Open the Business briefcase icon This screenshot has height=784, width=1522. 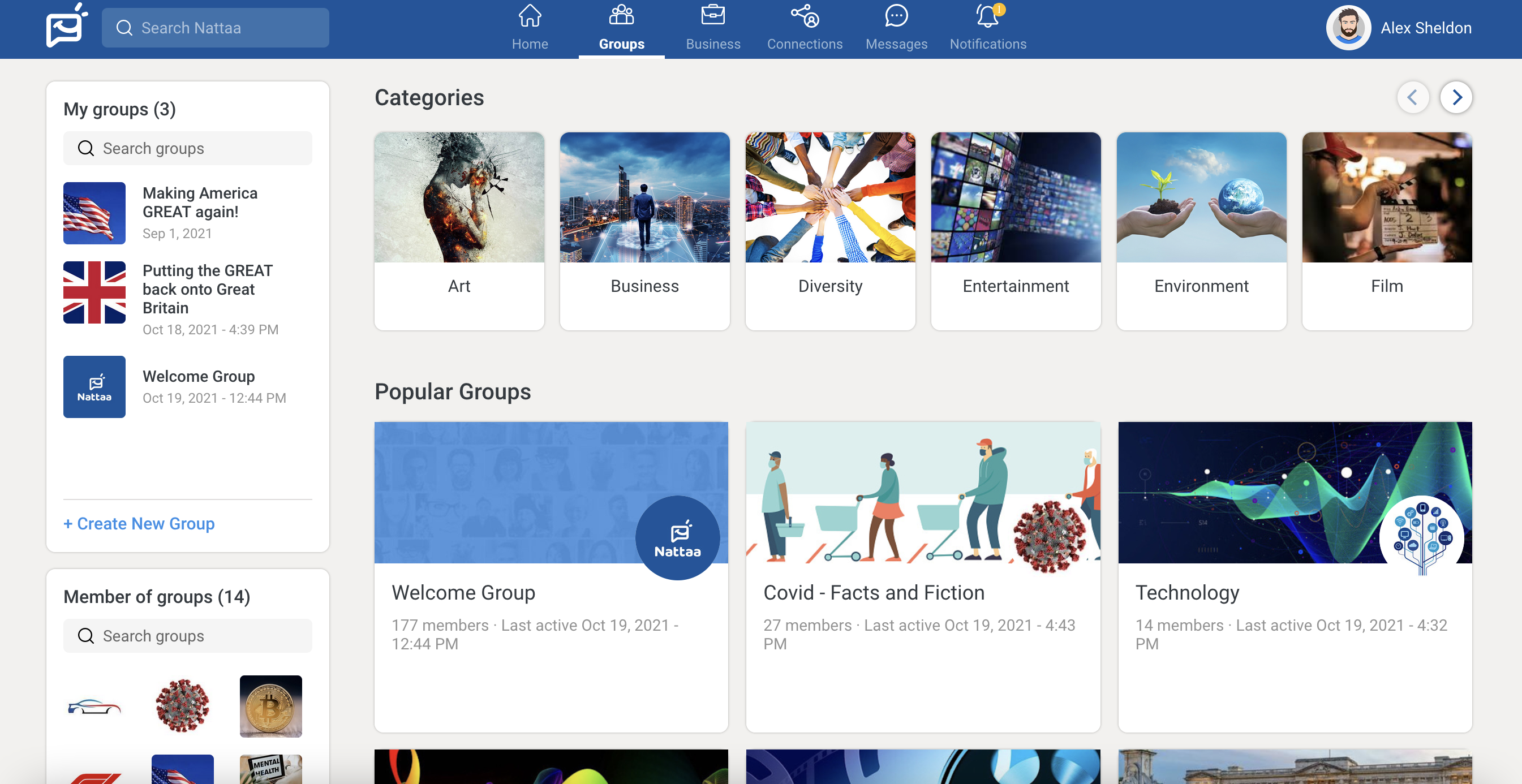tap(712, 15)
